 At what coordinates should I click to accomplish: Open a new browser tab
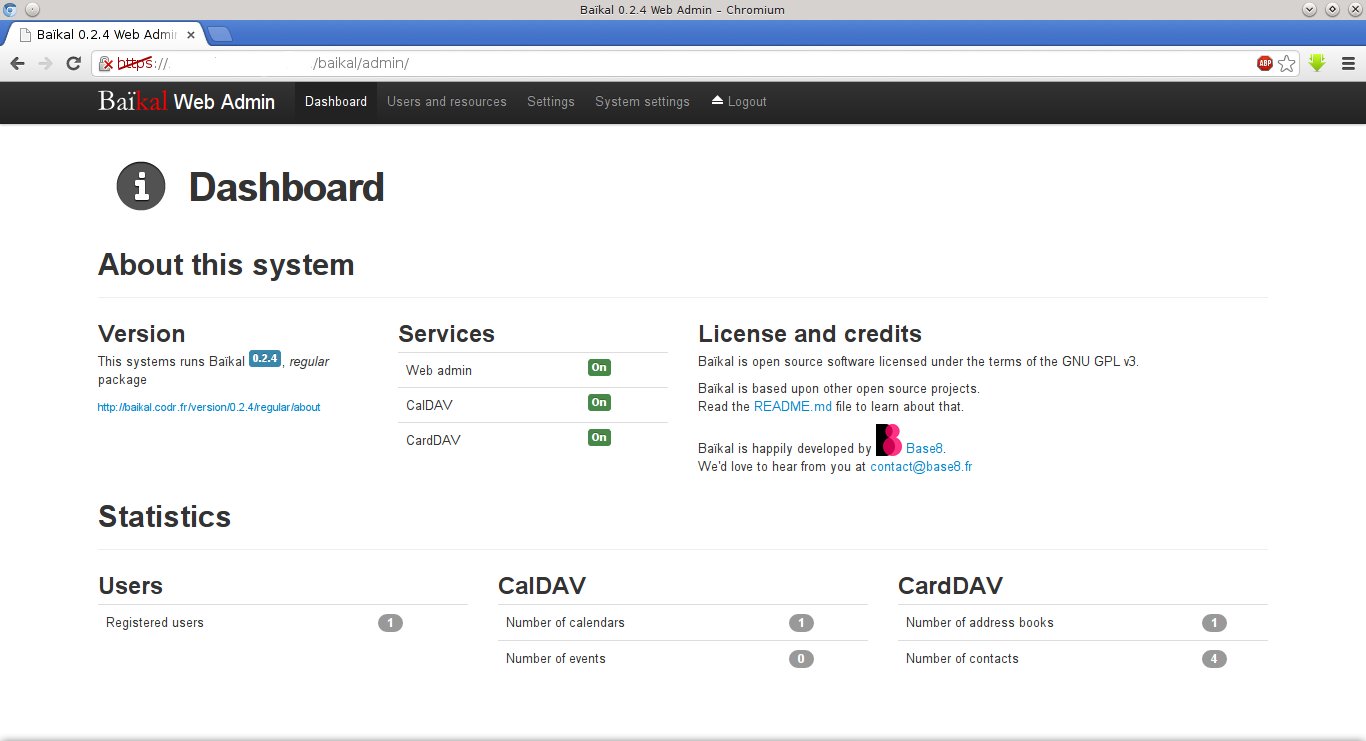pyautogui.click(x=220, y=34)
